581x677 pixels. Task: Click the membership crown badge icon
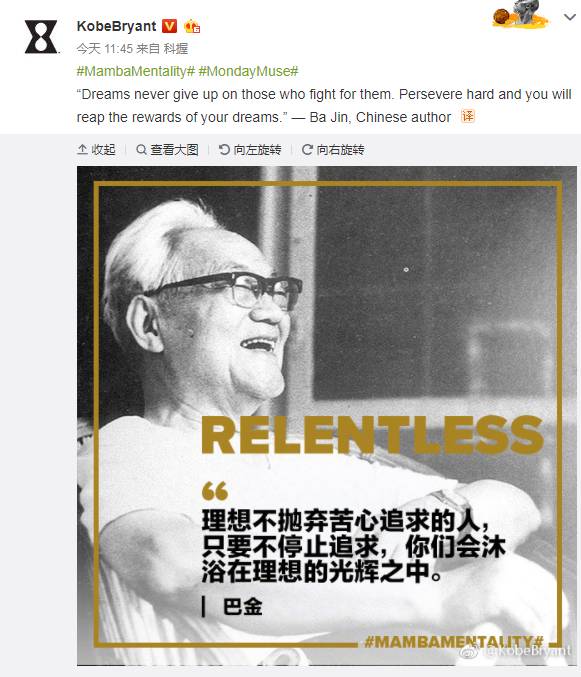192,27
